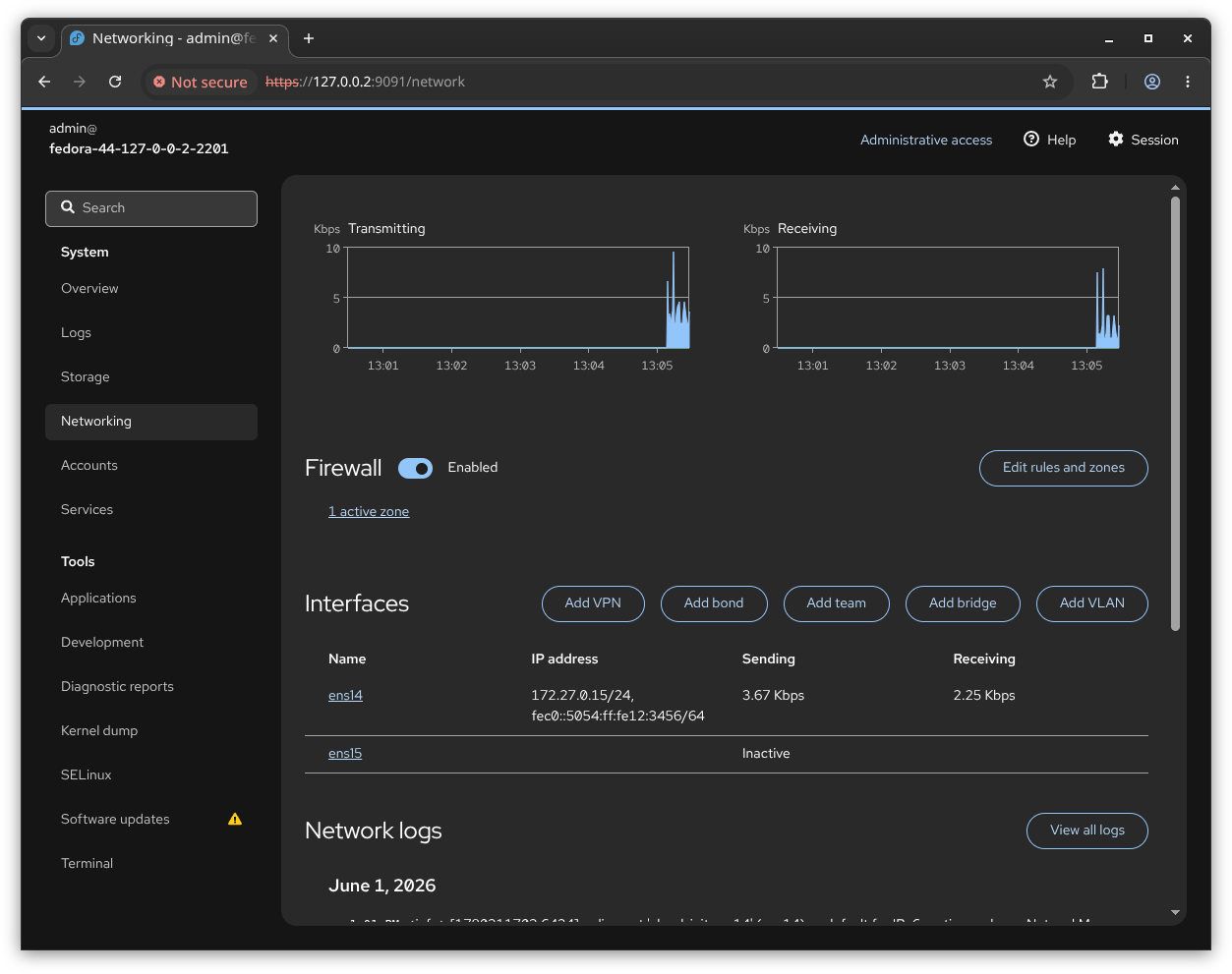
Task: Click the browser forward arrow
Action: coord(80,82)
